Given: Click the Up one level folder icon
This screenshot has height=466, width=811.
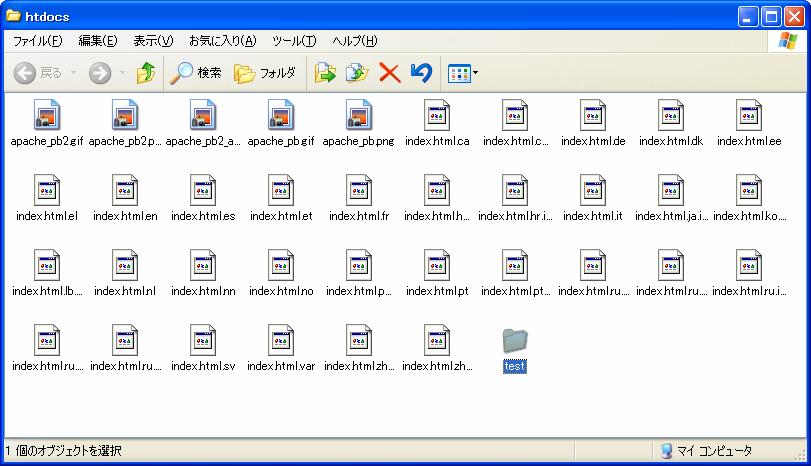Looking at the screenshot, I should (x=146, y=73).
